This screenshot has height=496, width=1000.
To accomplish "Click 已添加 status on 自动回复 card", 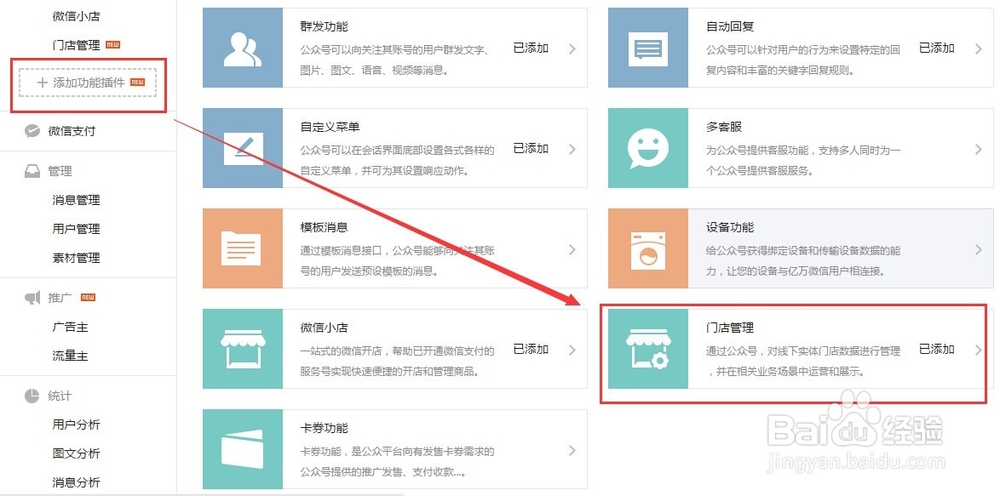I will 937,48.
